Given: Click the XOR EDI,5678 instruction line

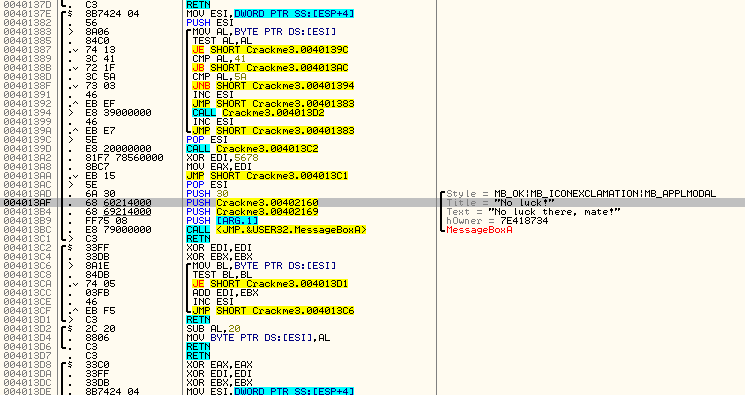Looking at the screenshot, I should (222, 157).
